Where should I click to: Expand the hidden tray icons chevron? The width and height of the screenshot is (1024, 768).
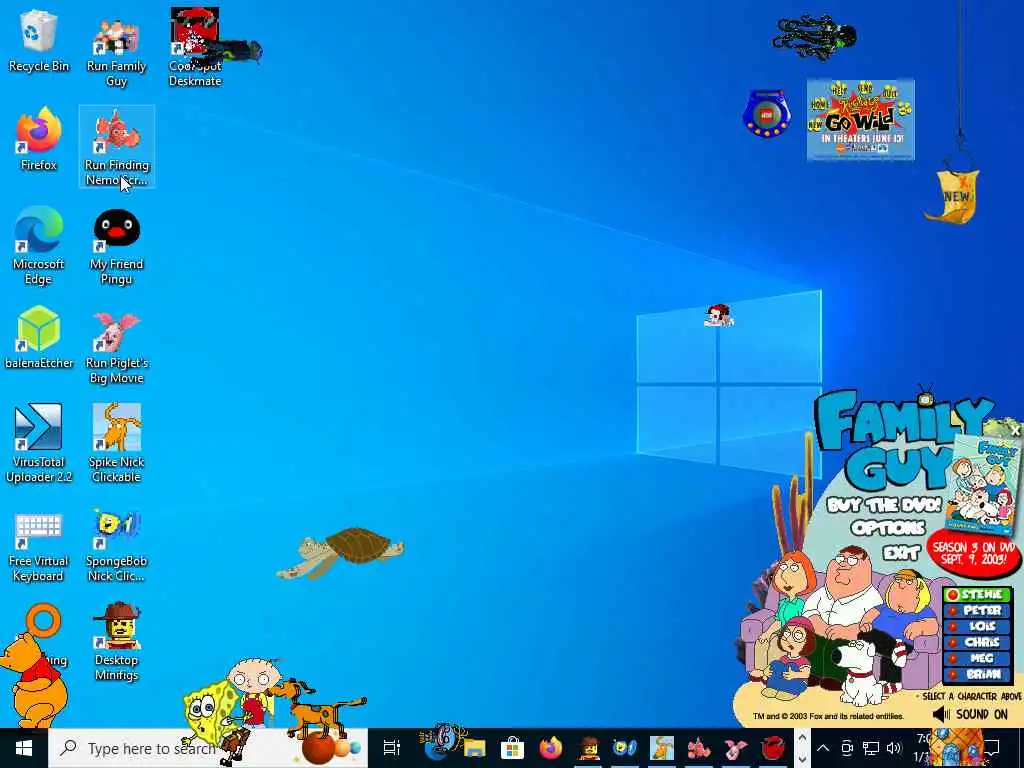point(823,748)
